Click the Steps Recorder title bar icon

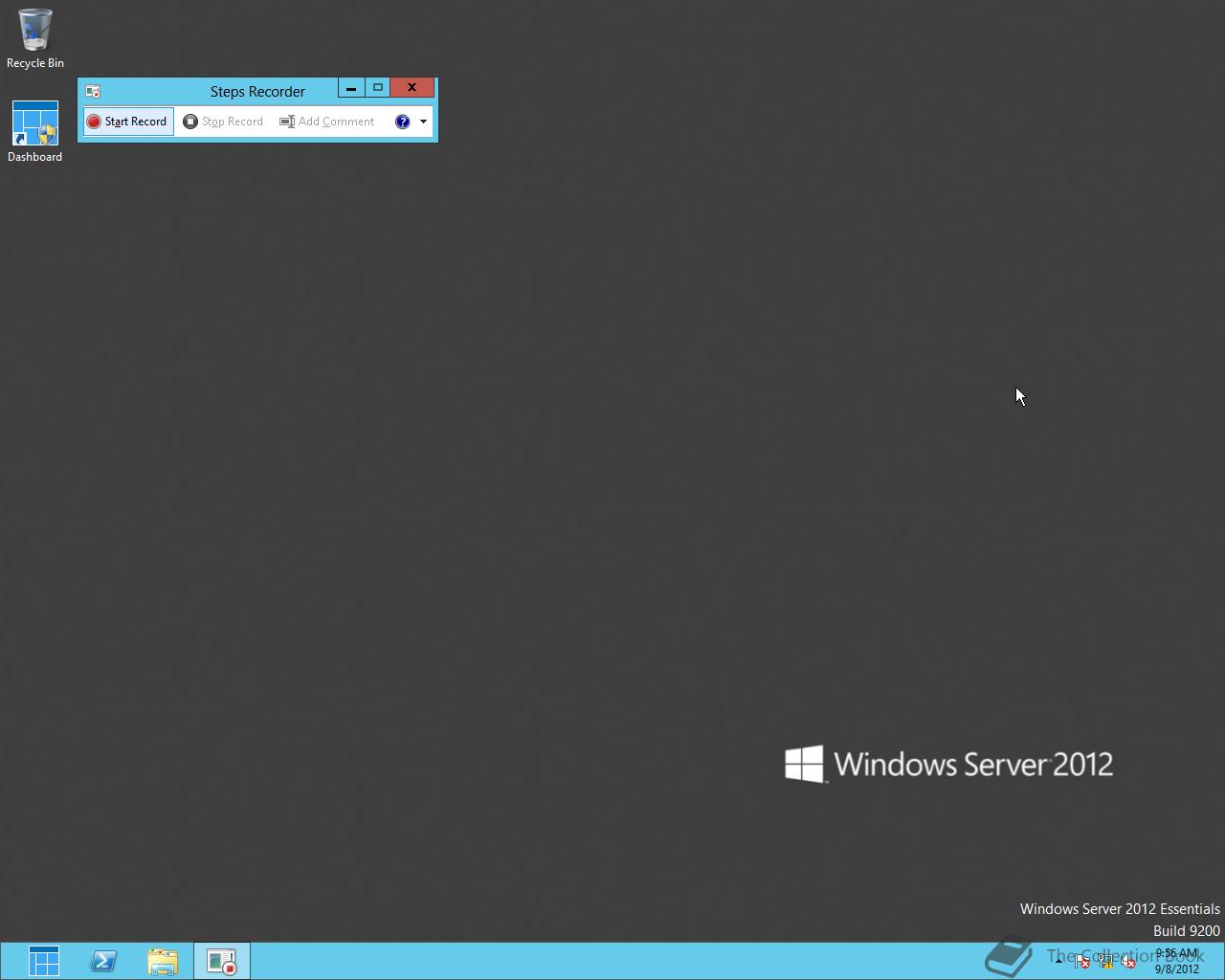point(93,91)
